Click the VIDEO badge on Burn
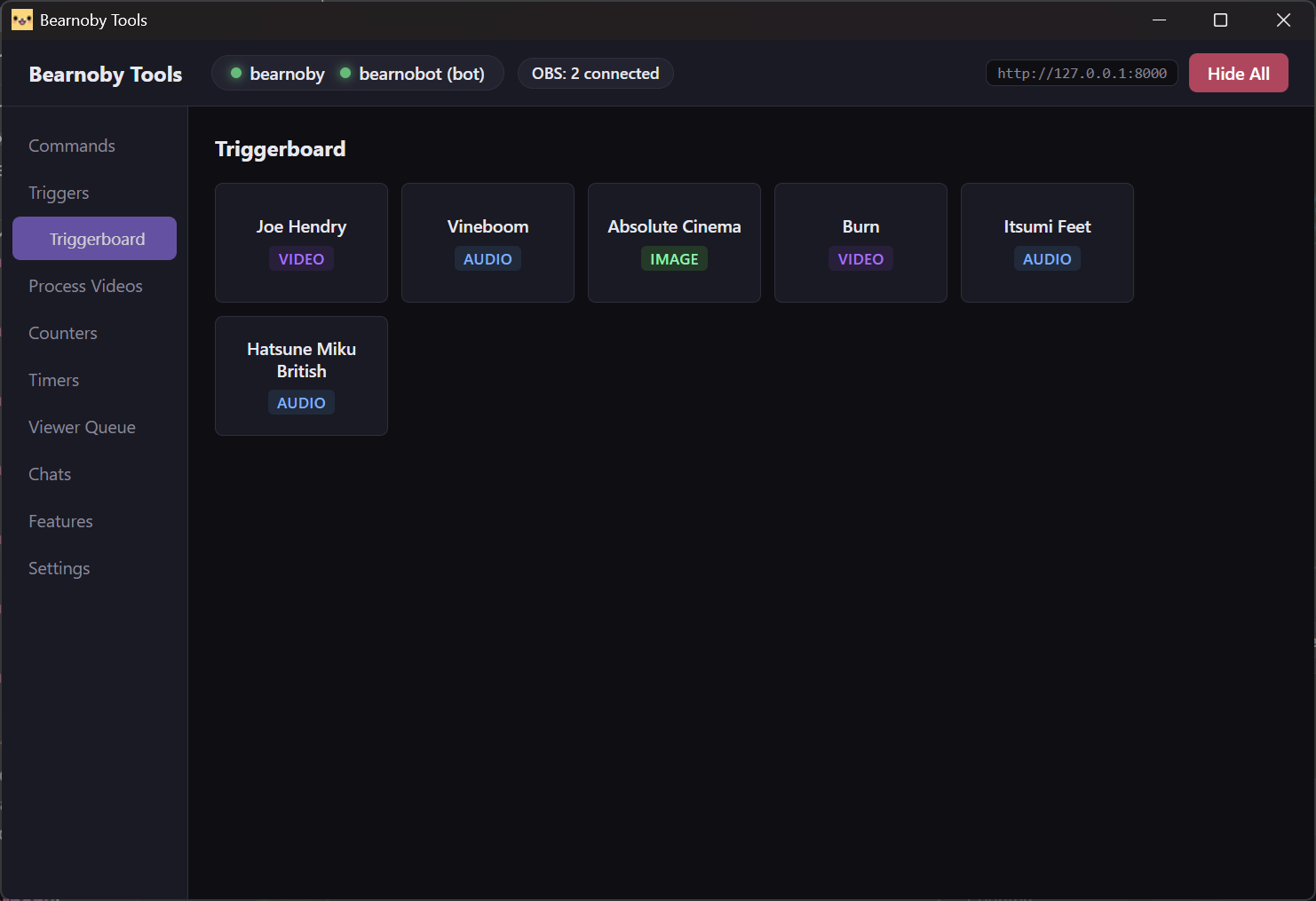1316x901 pixels. click(860, 259)
